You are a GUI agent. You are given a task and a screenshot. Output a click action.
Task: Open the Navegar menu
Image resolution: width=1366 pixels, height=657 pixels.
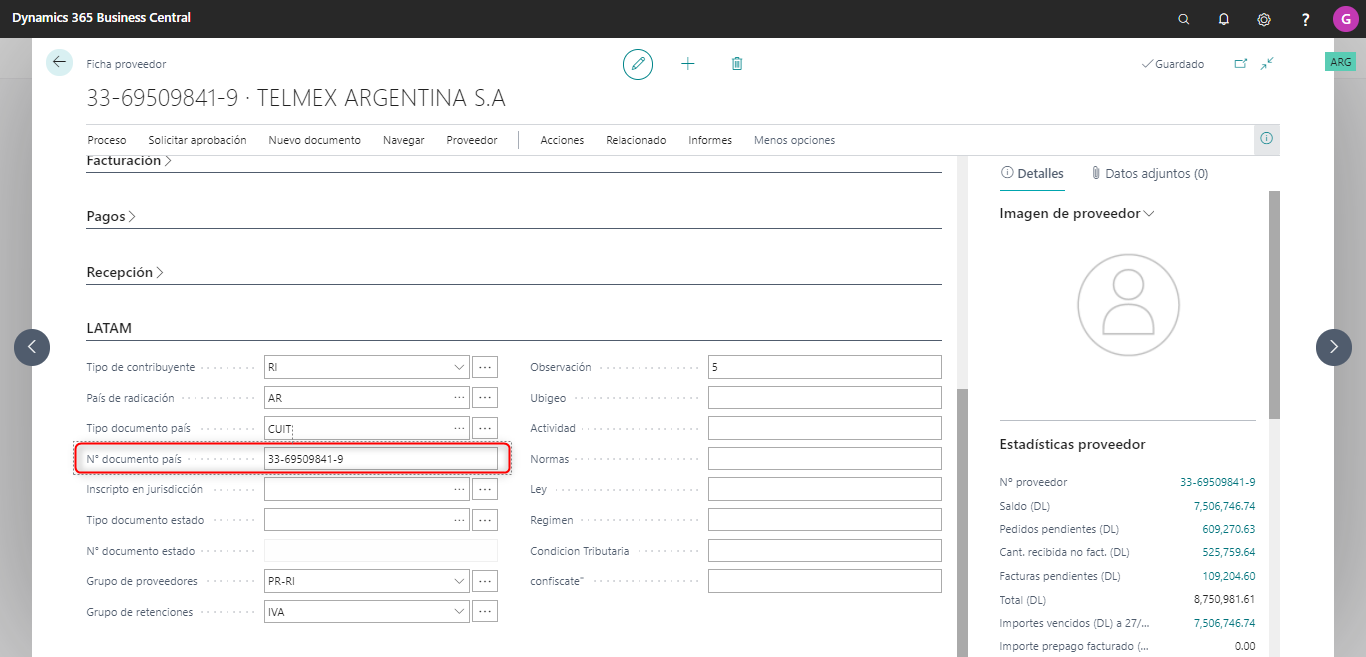(x=404, y=140)
